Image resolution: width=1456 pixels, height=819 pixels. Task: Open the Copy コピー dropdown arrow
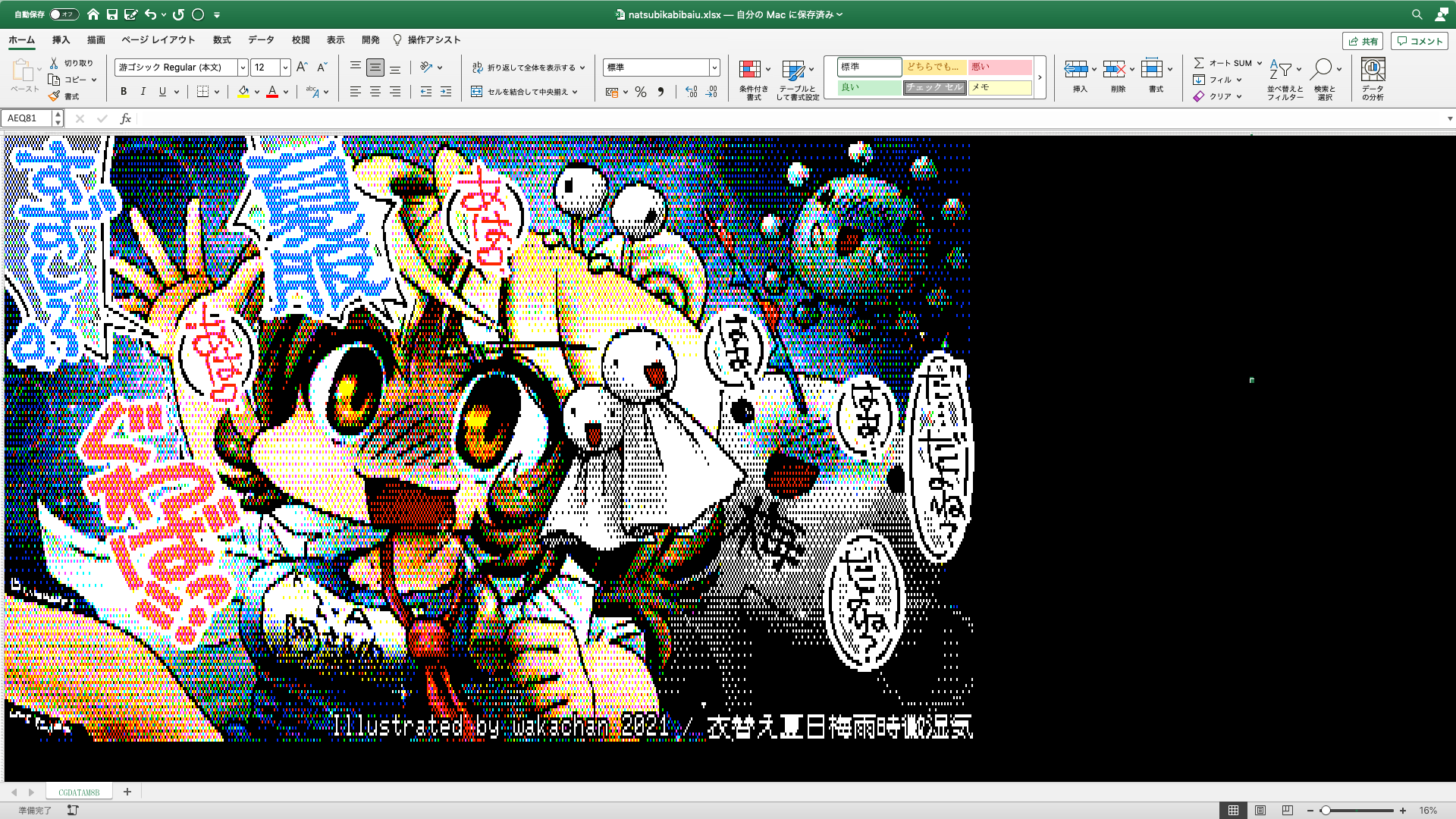[x=94, y=80]
